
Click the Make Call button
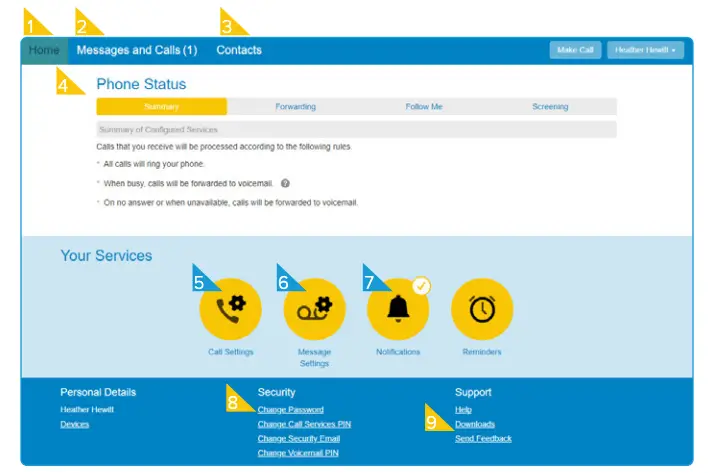(575, 50)
